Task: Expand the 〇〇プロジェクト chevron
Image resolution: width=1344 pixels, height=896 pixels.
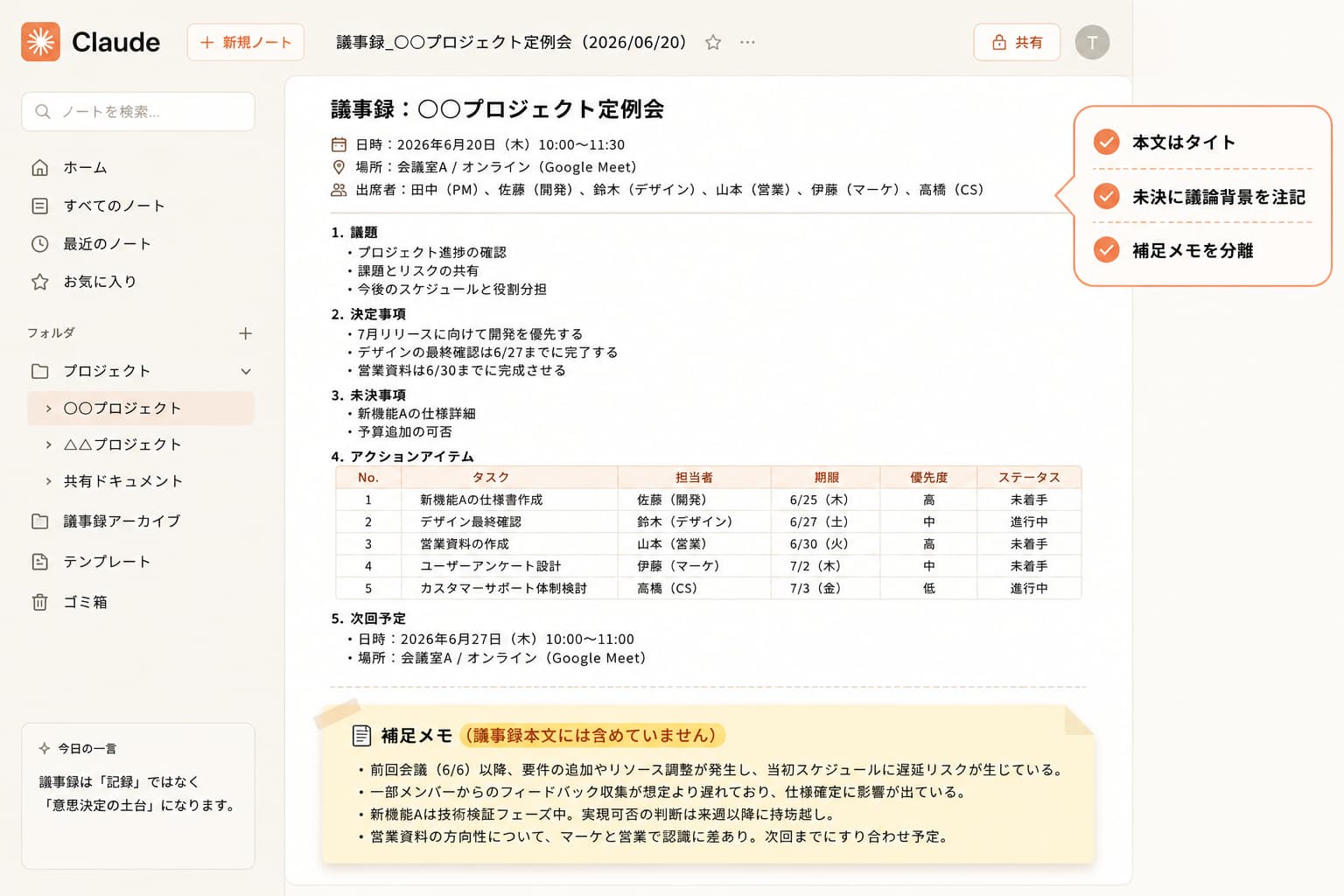Action: point(49,409)
